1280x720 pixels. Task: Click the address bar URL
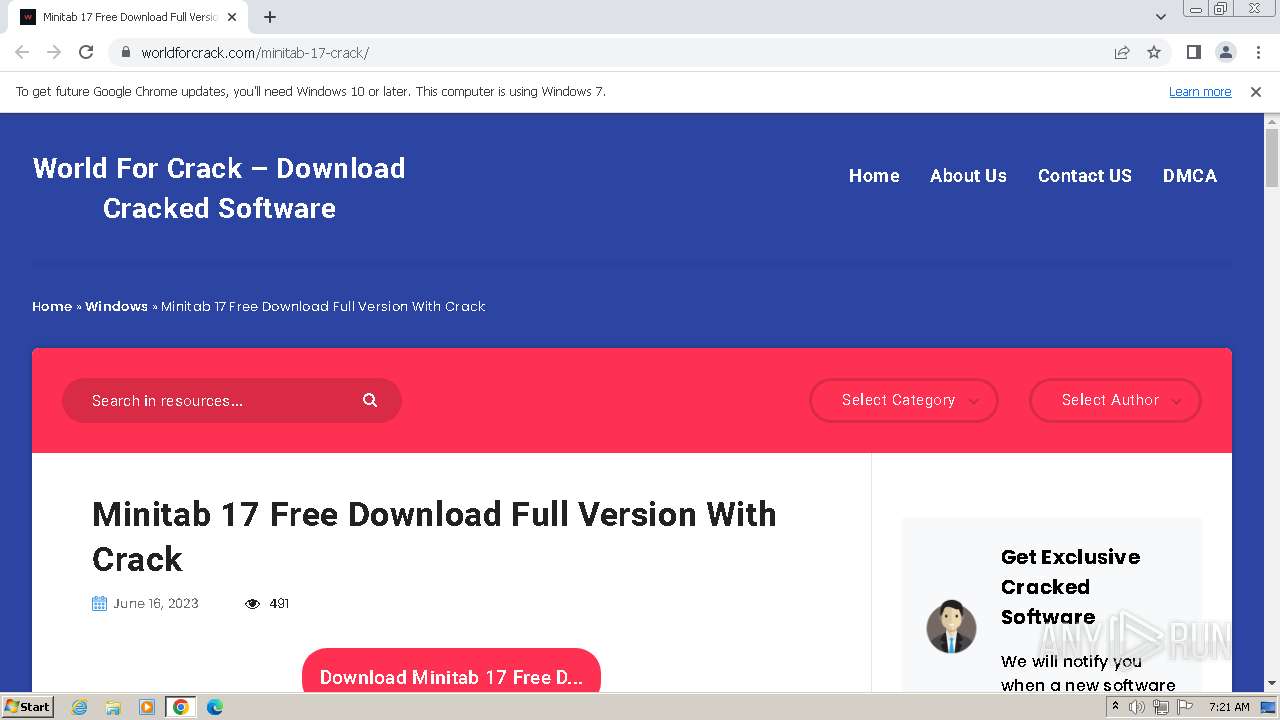(x=255, y=52)
